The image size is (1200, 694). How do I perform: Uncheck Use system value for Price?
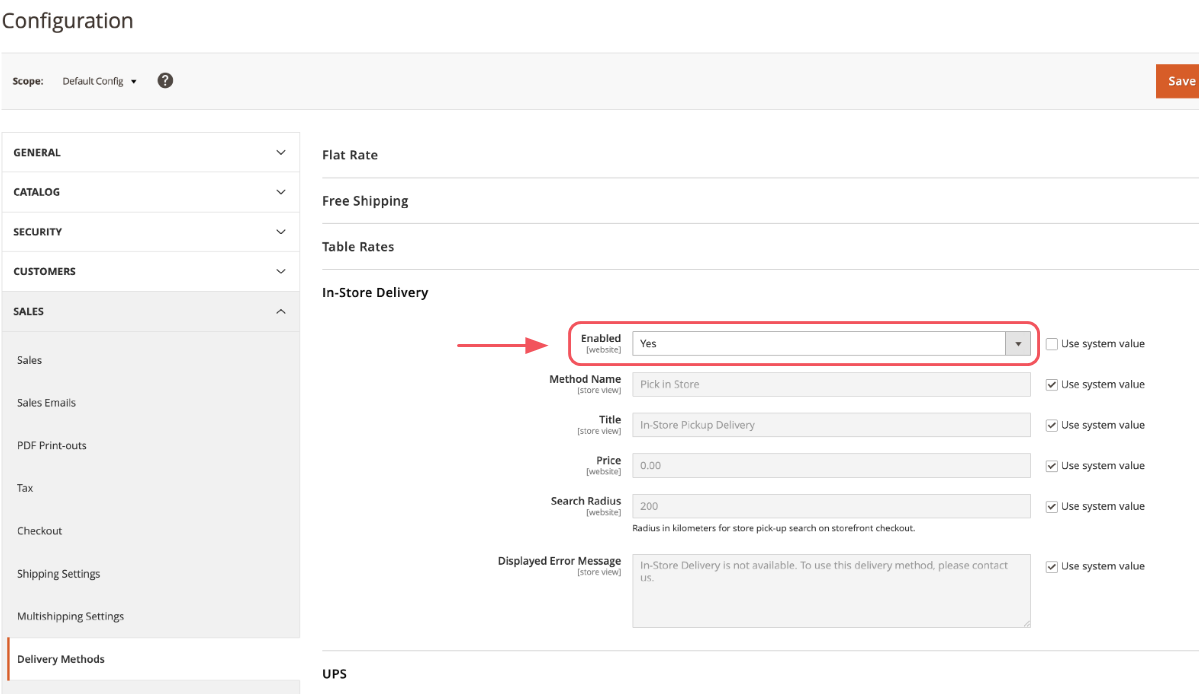click(x=1051, y=465)
